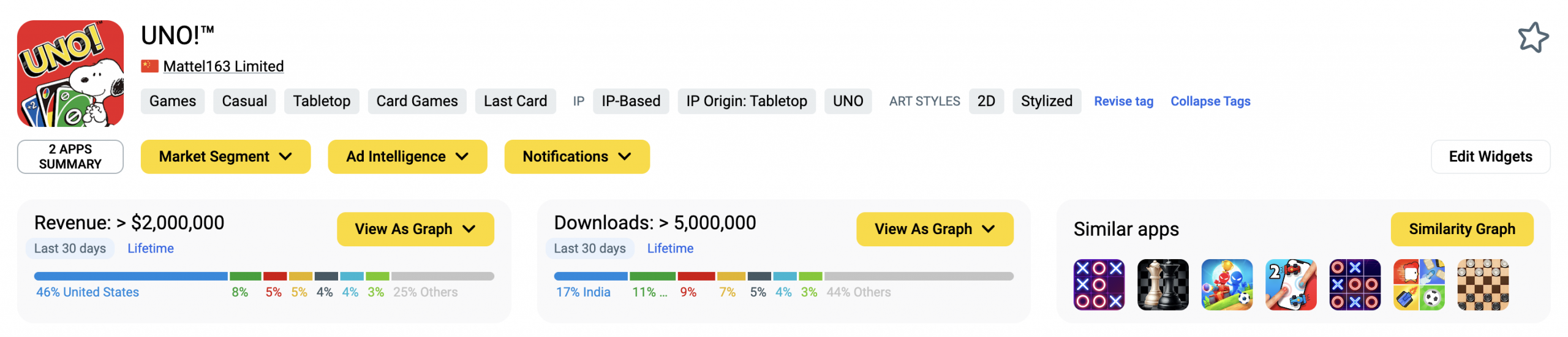Image resolution: width=1568 pixels, height=337 pixels.
Task: Open the Tic Tac Toe similar app with purple grid
Action: click(1099, 285)
